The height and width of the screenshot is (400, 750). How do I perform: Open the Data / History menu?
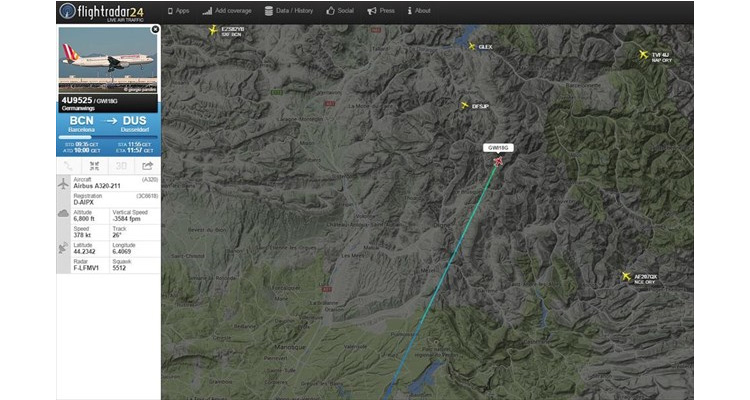(289, 11)
